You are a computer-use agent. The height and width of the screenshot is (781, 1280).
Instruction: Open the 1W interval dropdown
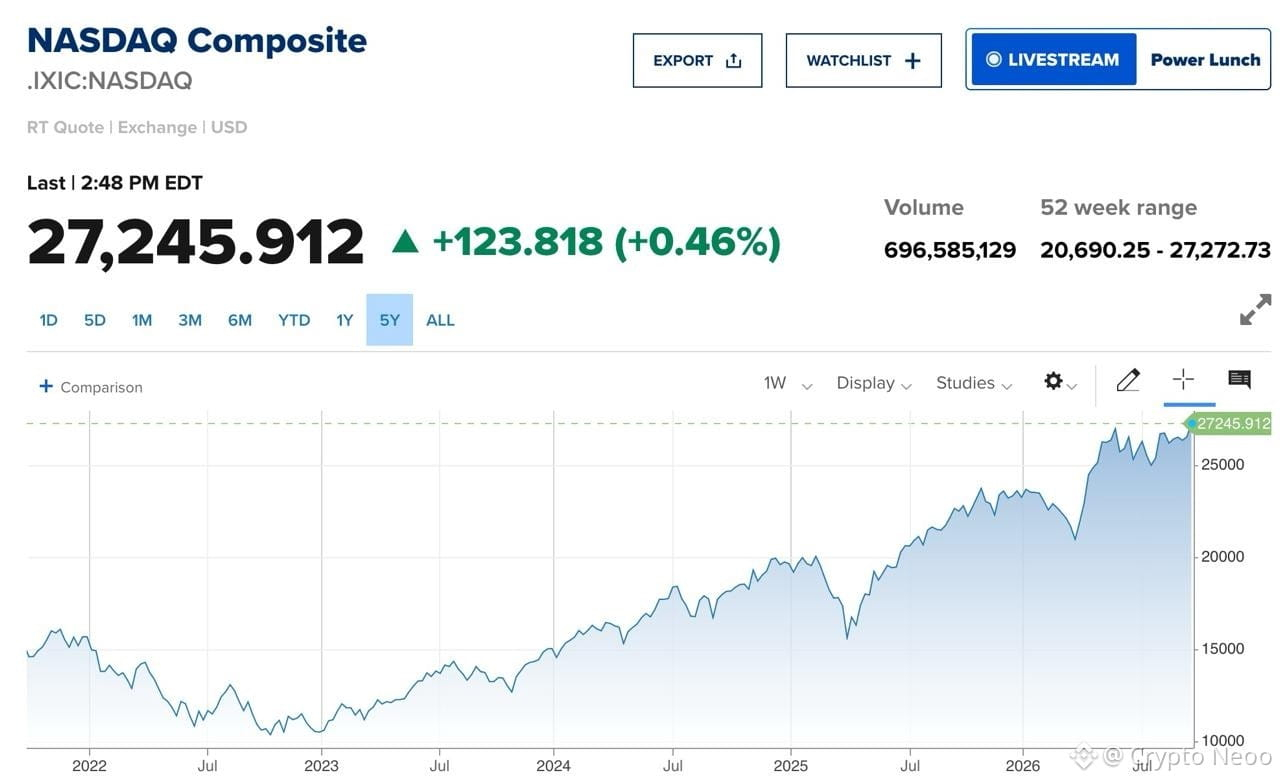tap(787, 383)
